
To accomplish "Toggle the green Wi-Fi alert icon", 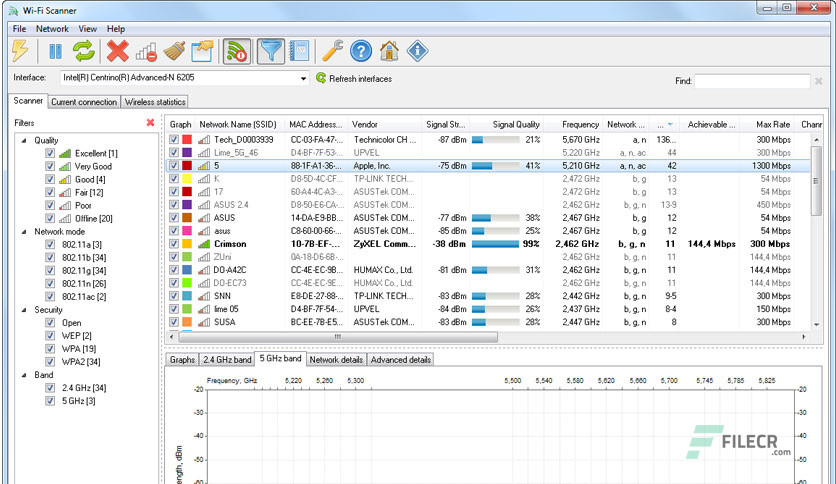I will [x=237, y=52].
